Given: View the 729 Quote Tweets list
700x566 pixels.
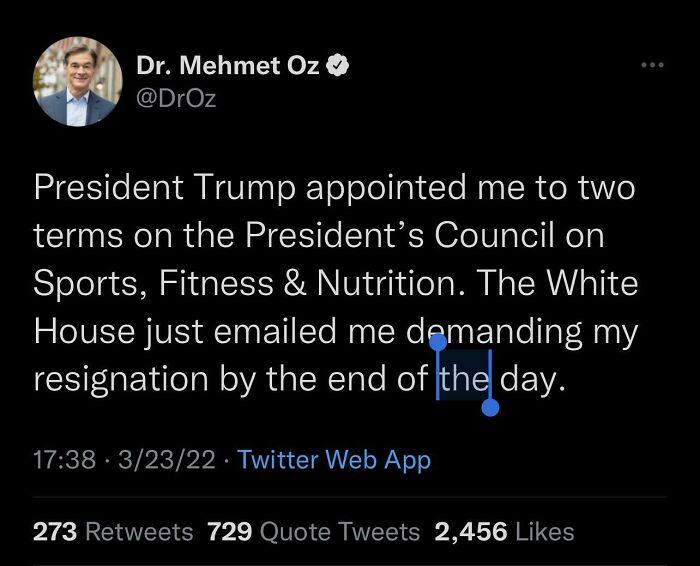Looking at the screenshot, I should point(313,531).
